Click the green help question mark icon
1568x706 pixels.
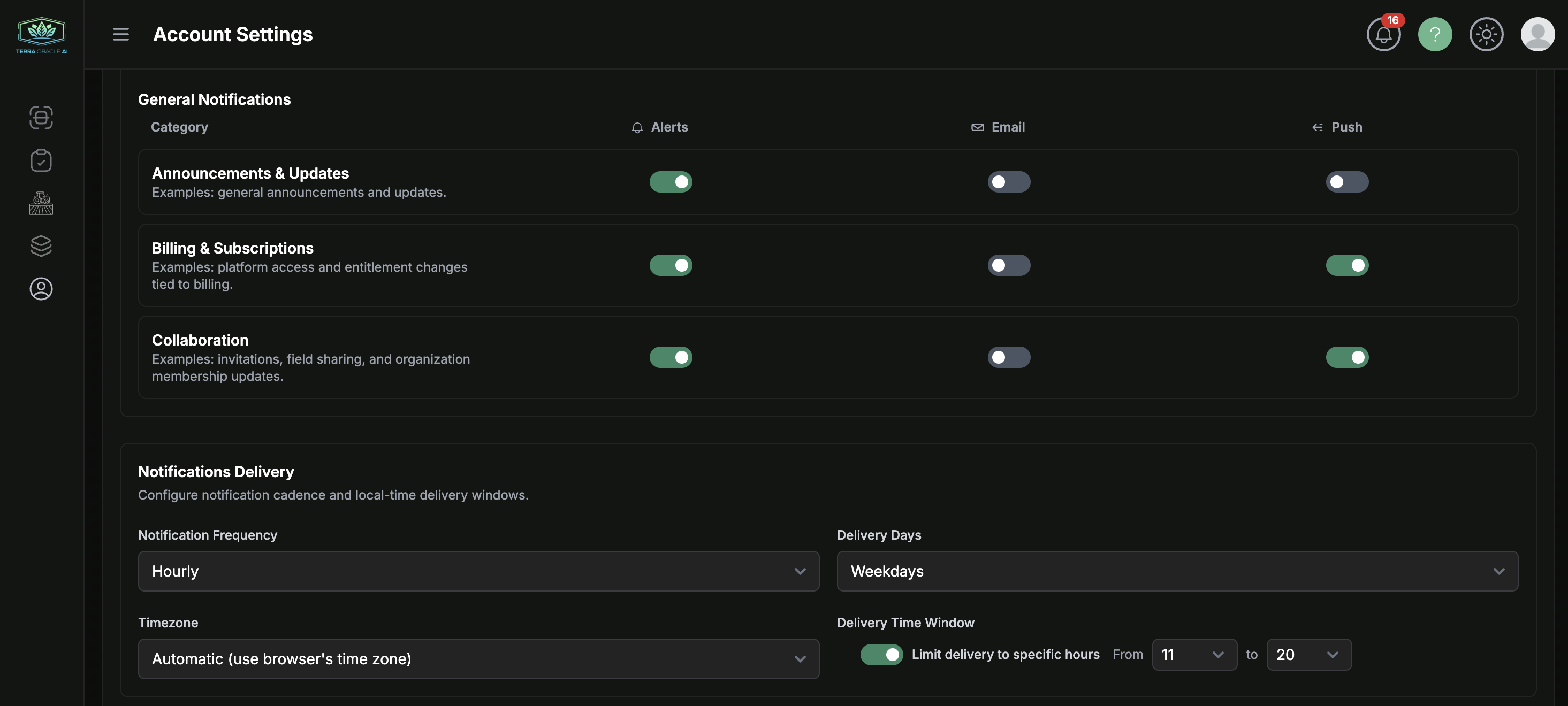[1435, 35]
